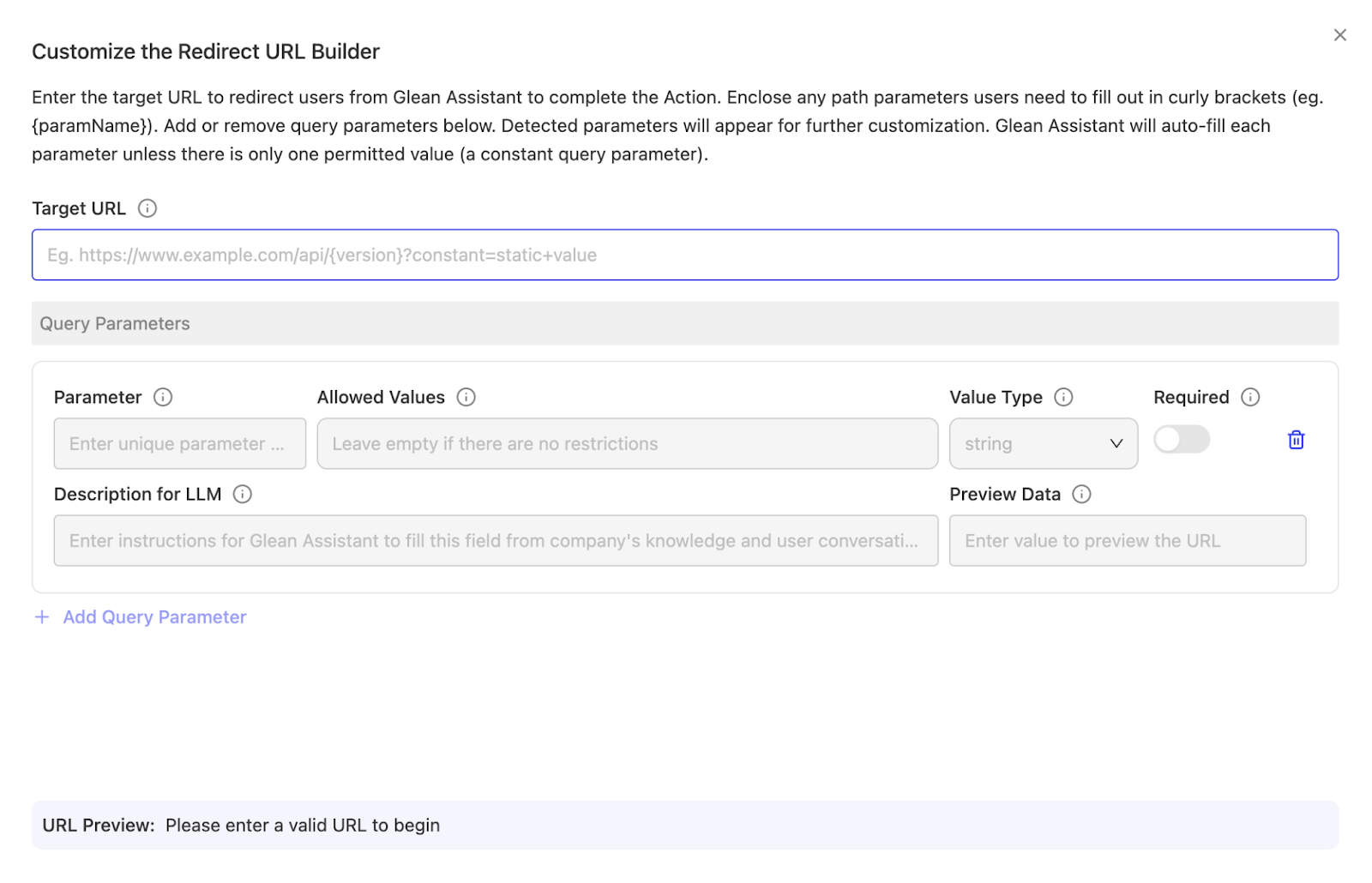Image resolution: width=1372 pixels, height=883 pixels.
Task: Click the Description for LLM instructions field
Action: pos(496,540)
